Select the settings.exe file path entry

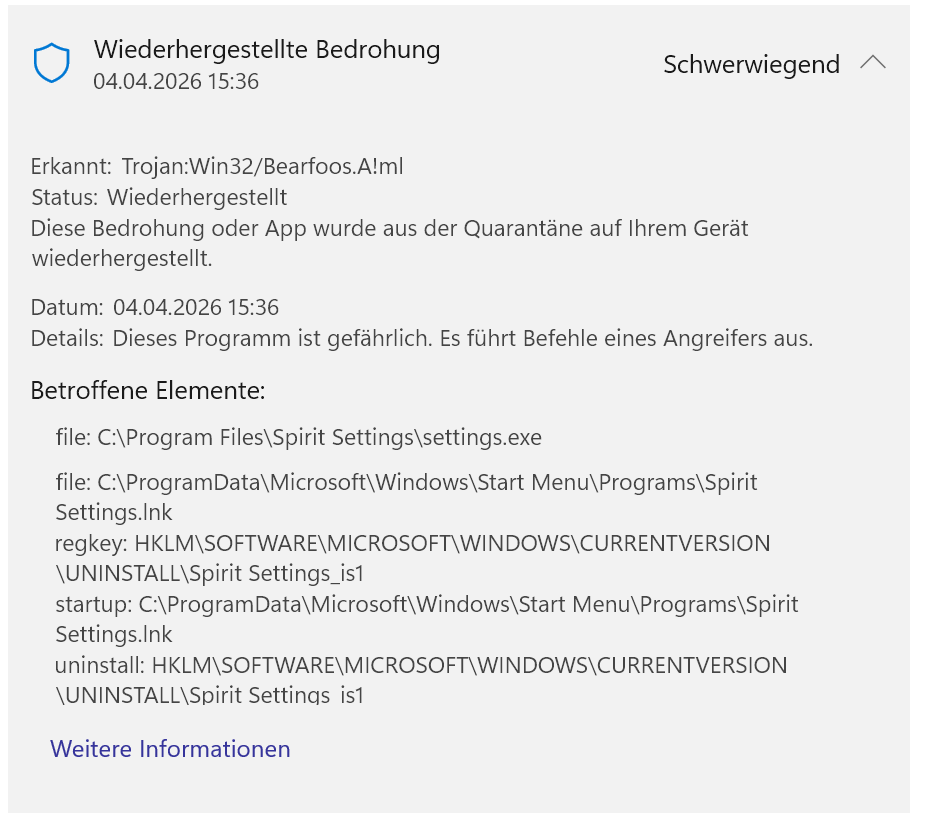point(299,437)
